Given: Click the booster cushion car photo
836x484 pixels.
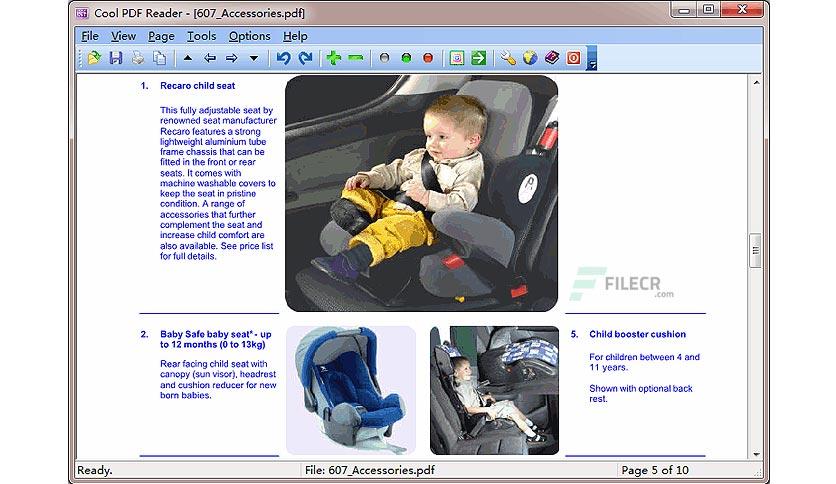Looking at the screenshot, I should [494, 390].
